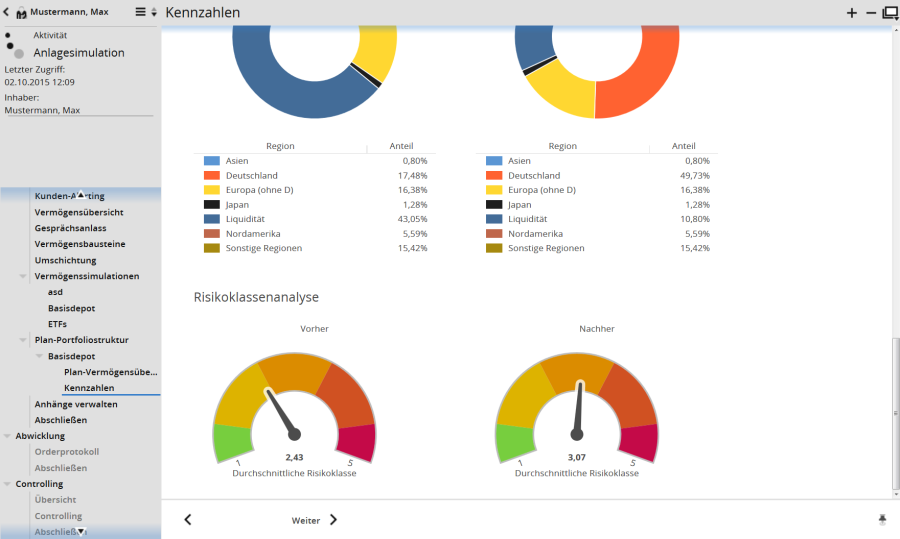Viewport: 900px width, 539px height.
Task: Open the hamburger menu in the header
Action: (x=141, y=12)
